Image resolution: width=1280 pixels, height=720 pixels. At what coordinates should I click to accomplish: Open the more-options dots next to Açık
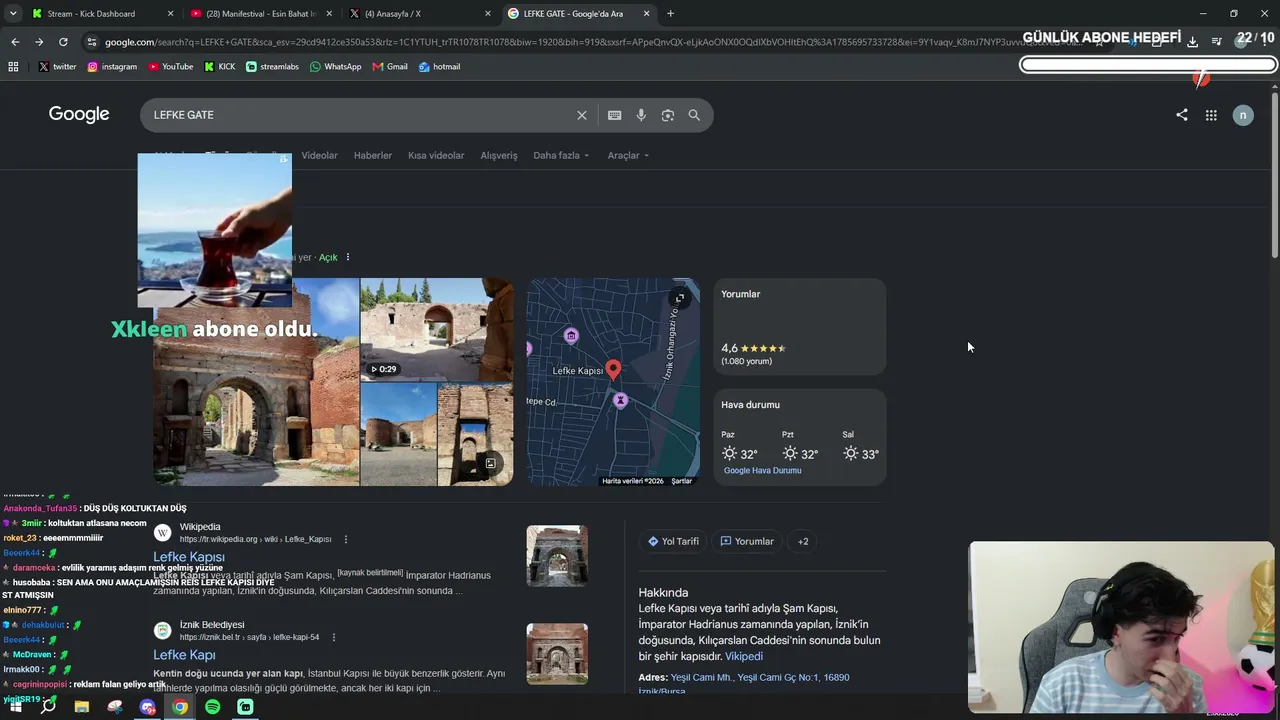click(x=348, y=258)
